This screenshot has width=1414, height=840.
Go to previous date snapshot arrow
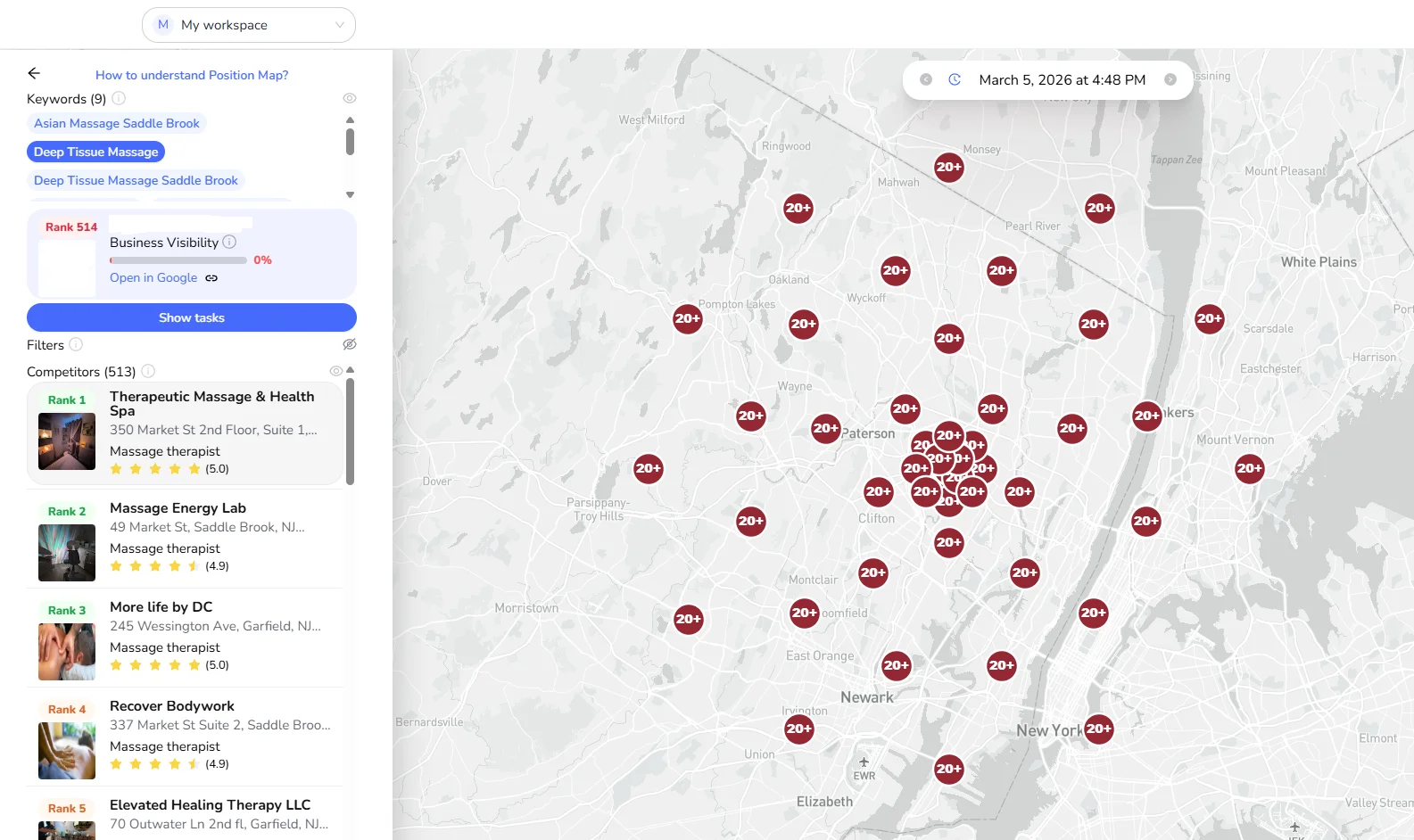coord(926,79)
